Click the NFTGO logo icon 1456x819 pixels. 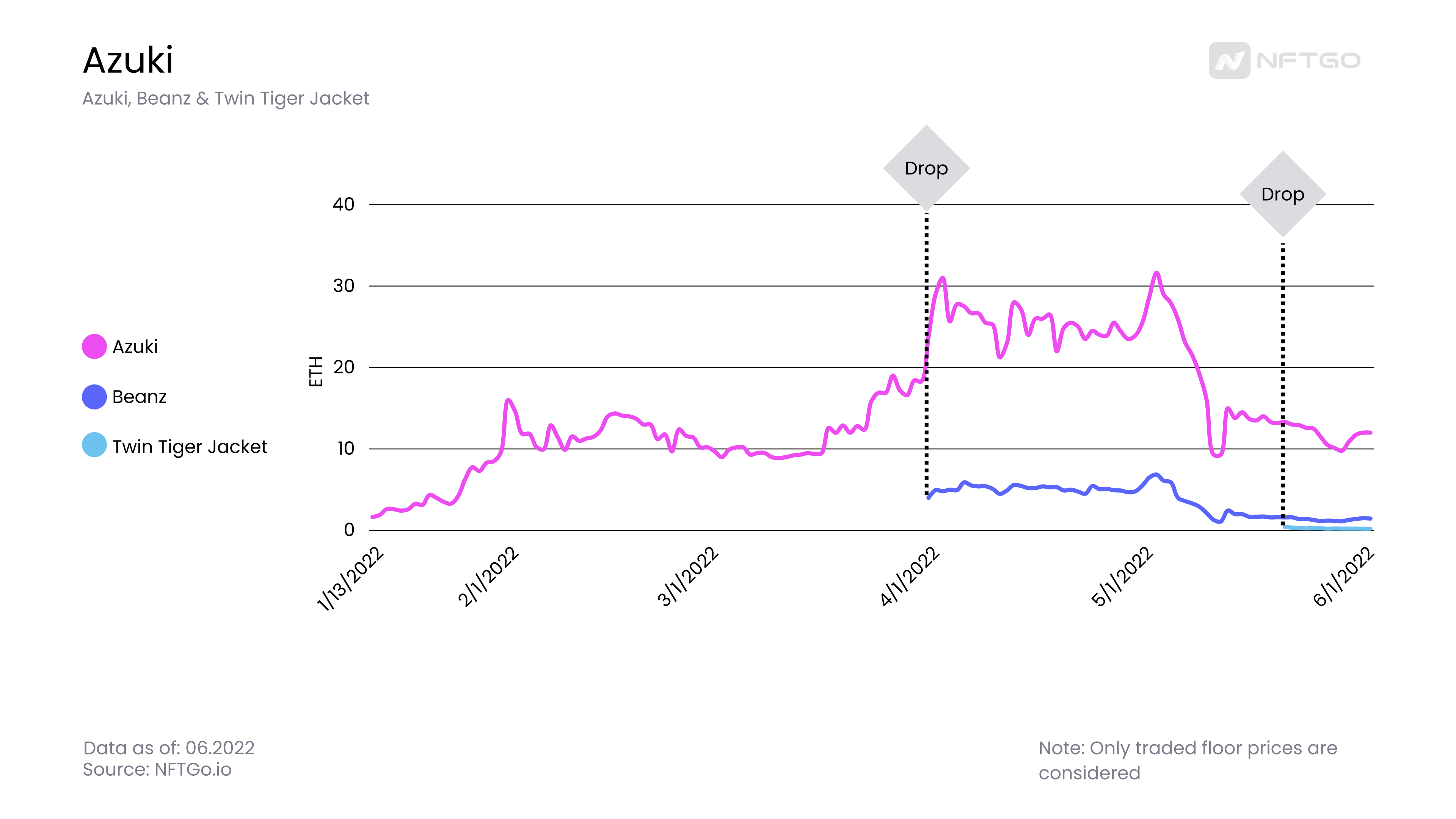tap(1229, 60)
